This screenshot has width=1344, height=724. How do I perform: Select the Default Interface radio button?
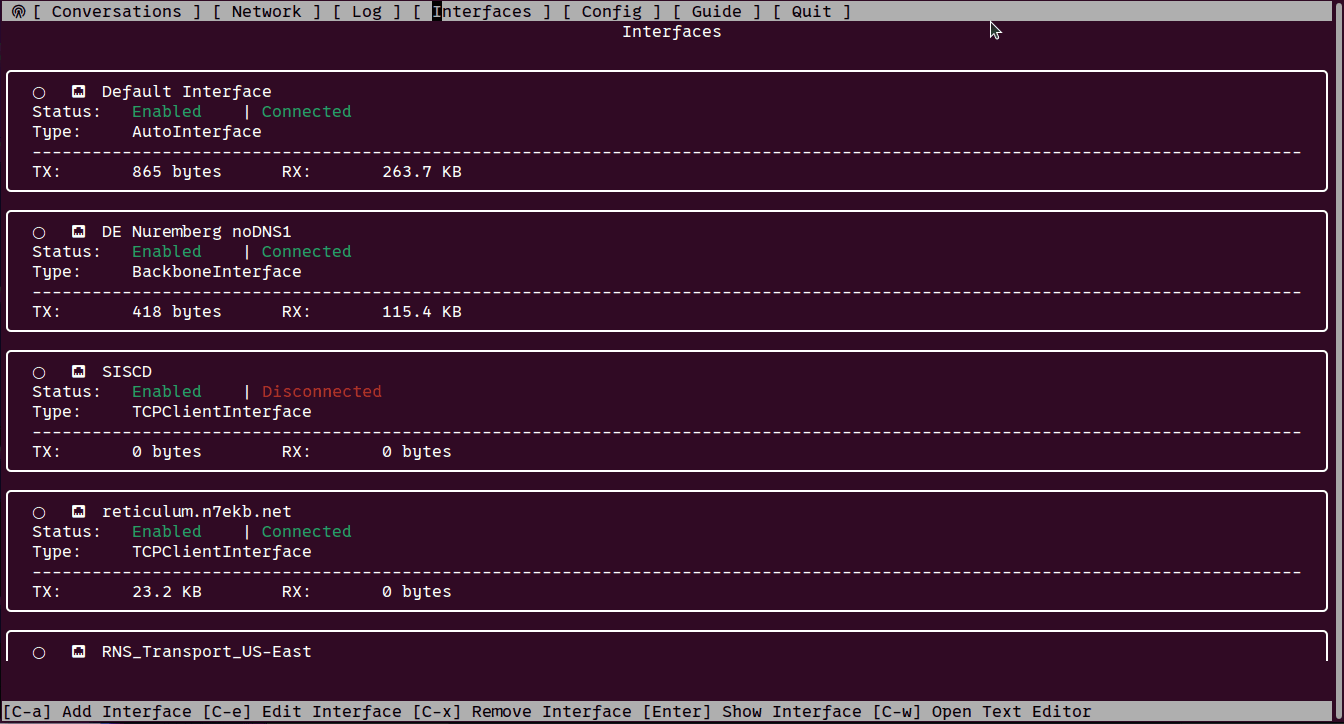(x=39, y=93)
